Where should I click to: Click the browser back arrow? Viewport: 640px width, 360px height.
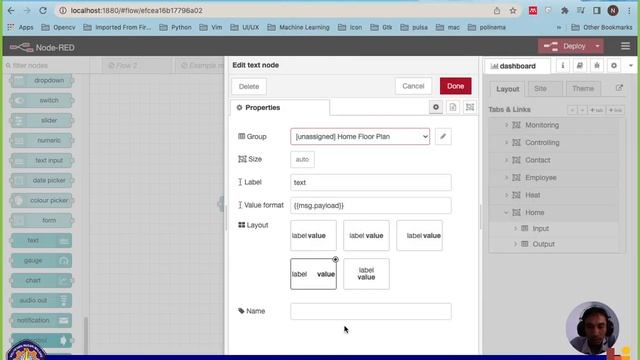11,11
